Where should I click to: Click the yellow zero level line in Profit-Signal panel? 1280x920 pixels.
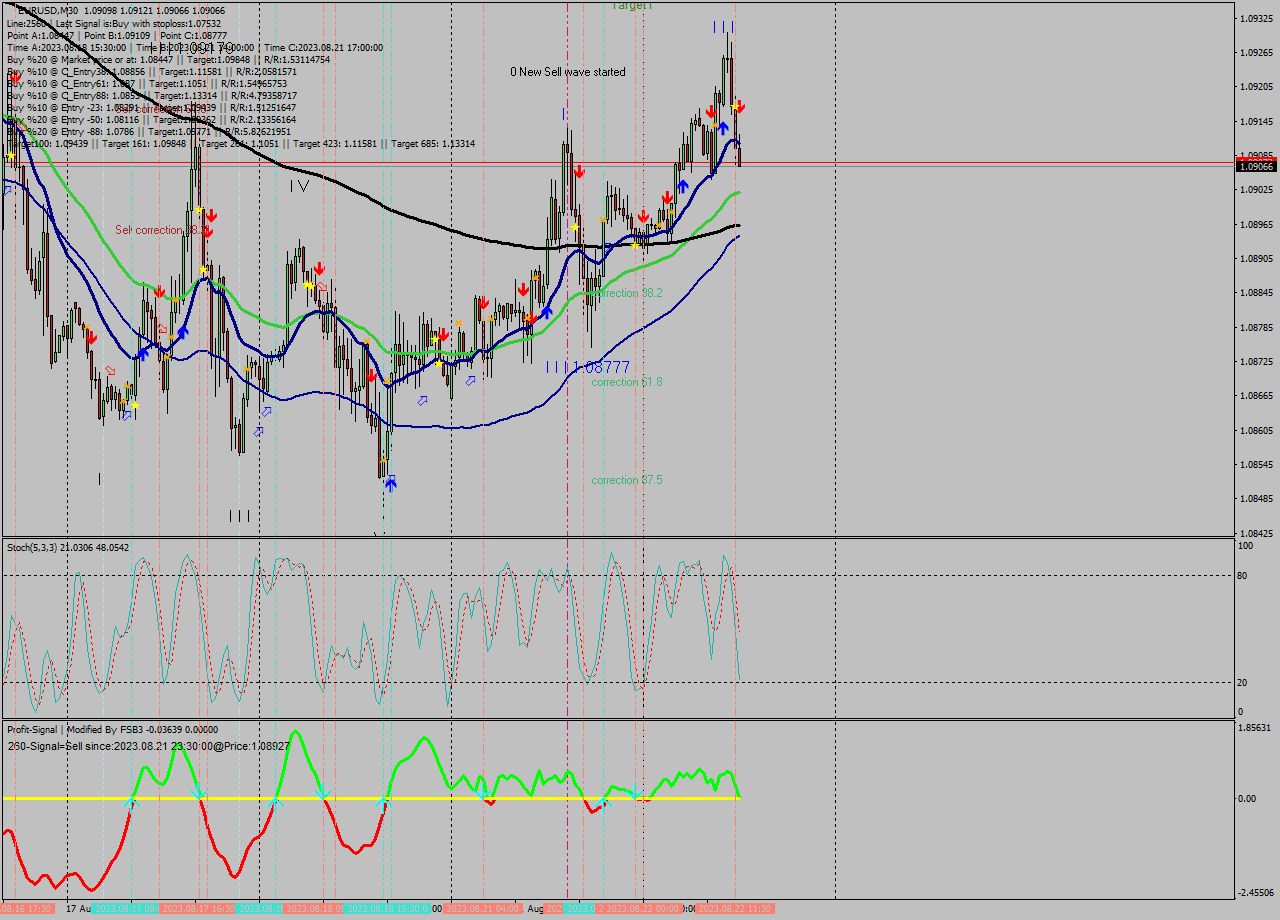[300, 798]
